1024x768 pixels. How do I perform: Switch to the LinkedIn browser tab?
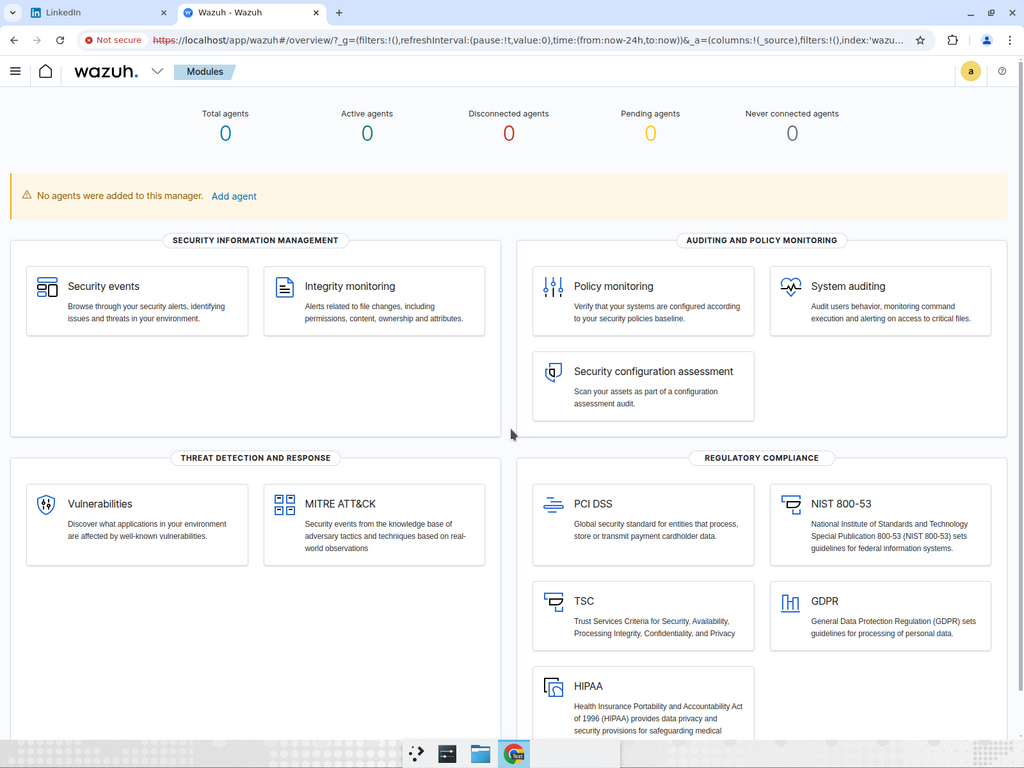(98, 12)
